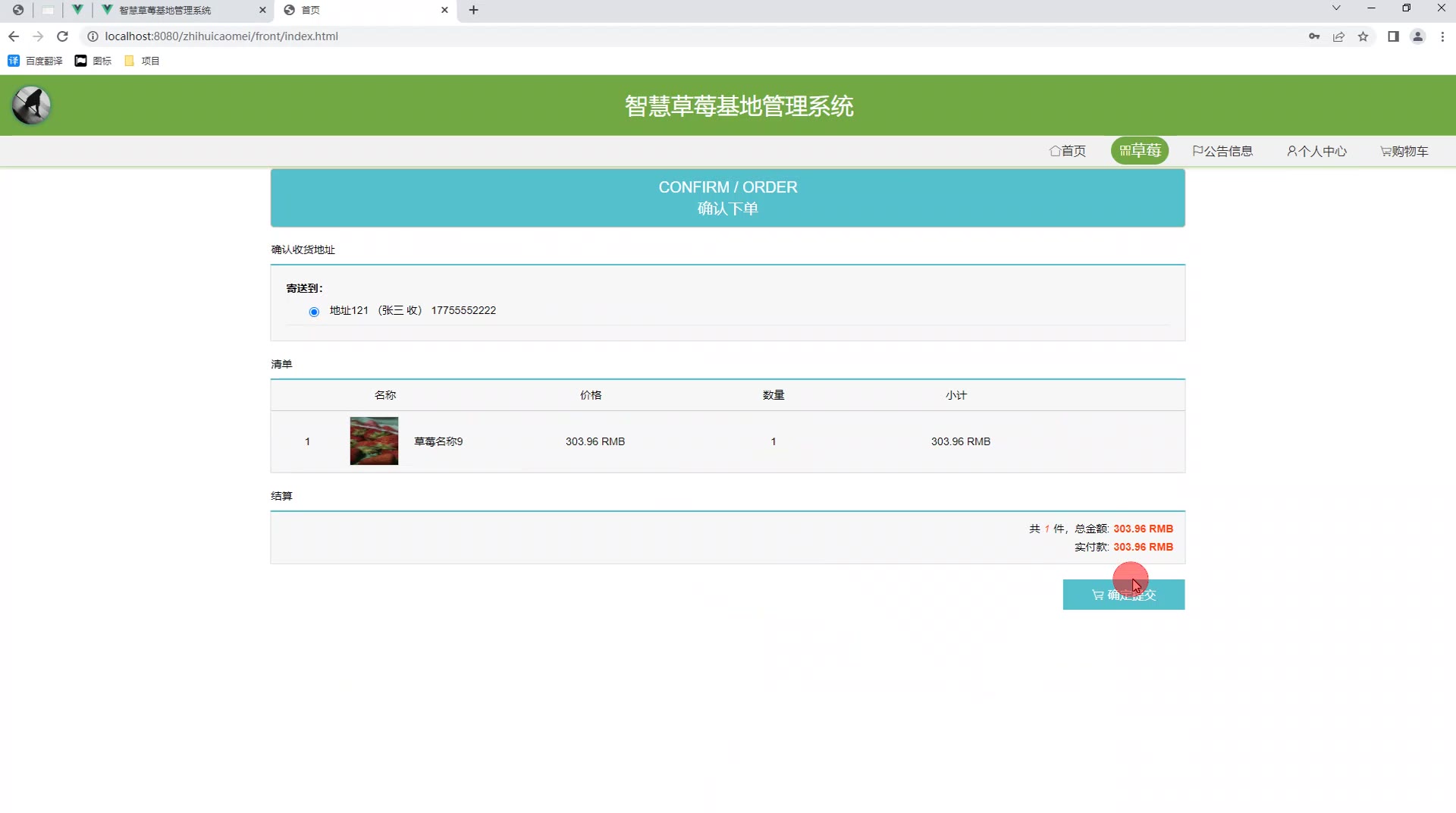Switch to the 智慧草莓基地管理系统 tab
The width and height of the screenshot is (1456, 813).
click(184, 10)
